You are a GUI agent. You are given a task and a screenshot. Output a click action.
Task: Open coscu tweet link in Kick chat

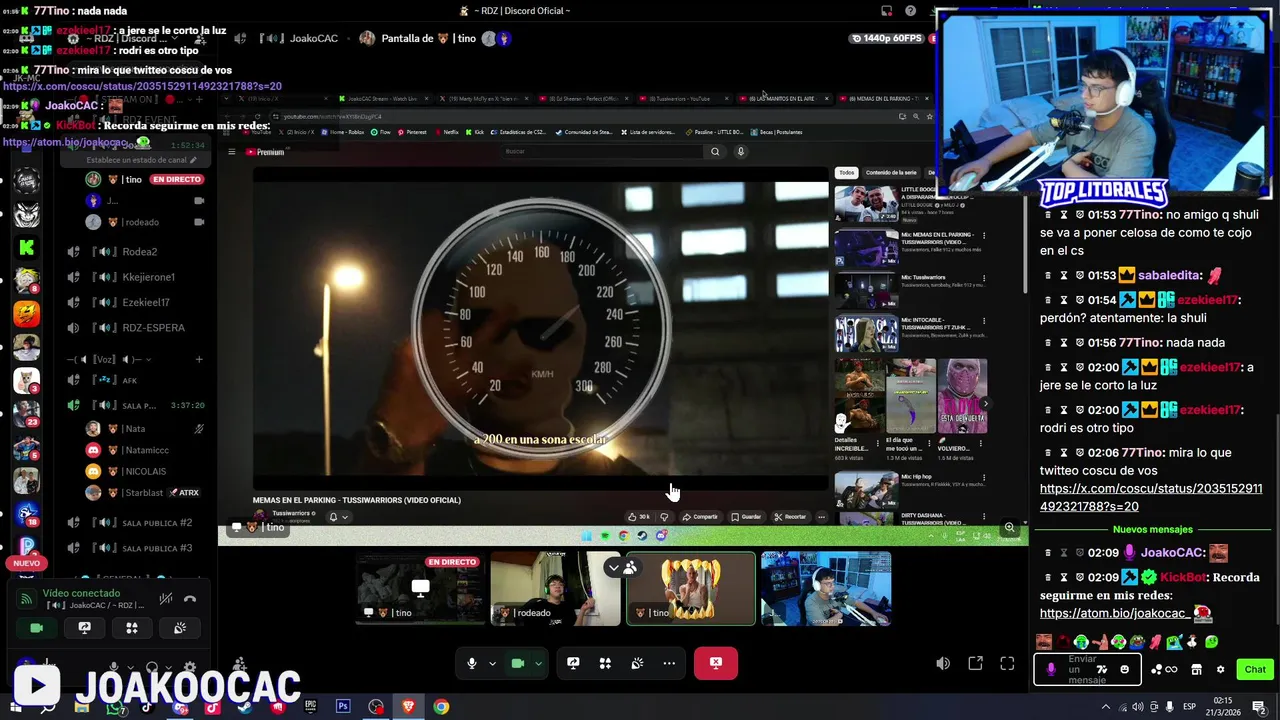coord(1151,498)
